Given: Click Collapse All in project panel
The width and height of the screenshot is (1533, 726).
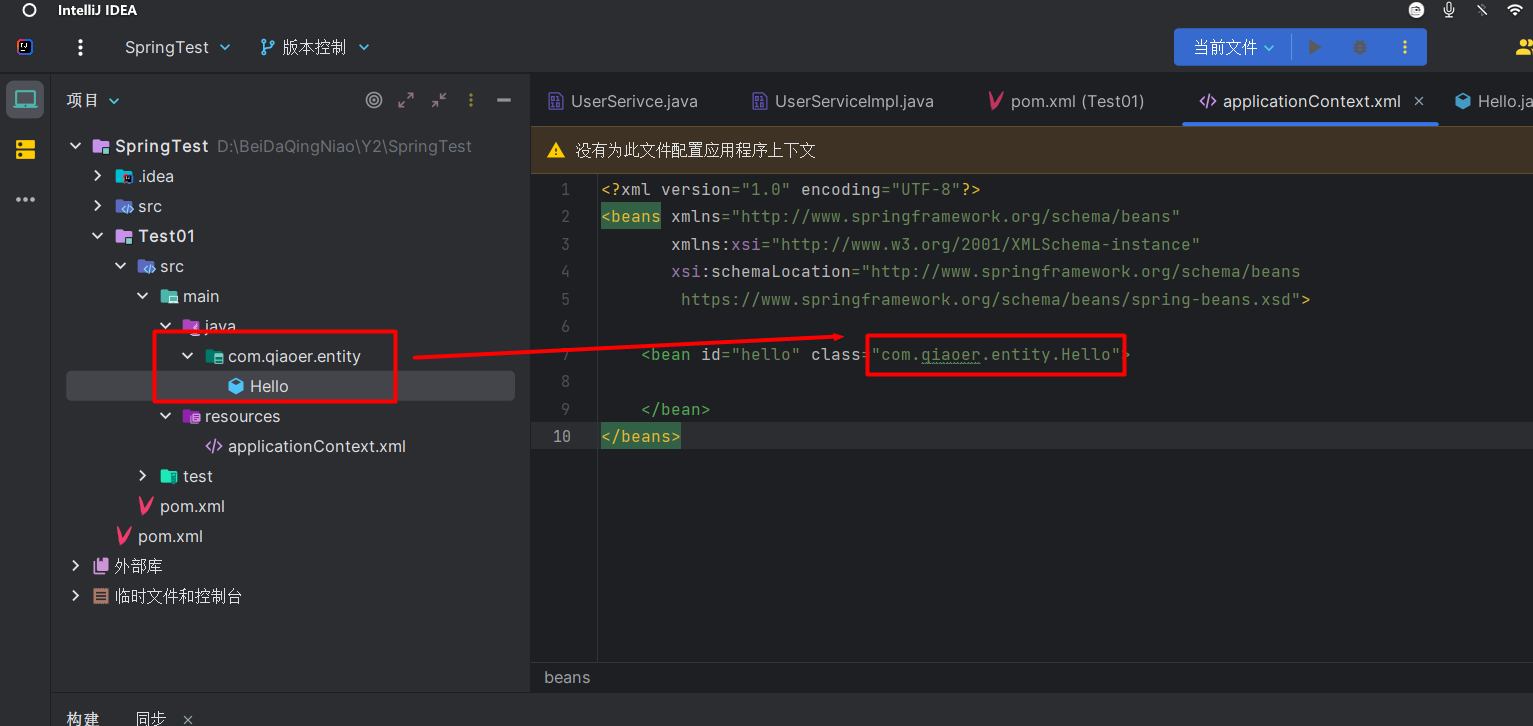Looking at the screenshot, I should tap(439, 100).
